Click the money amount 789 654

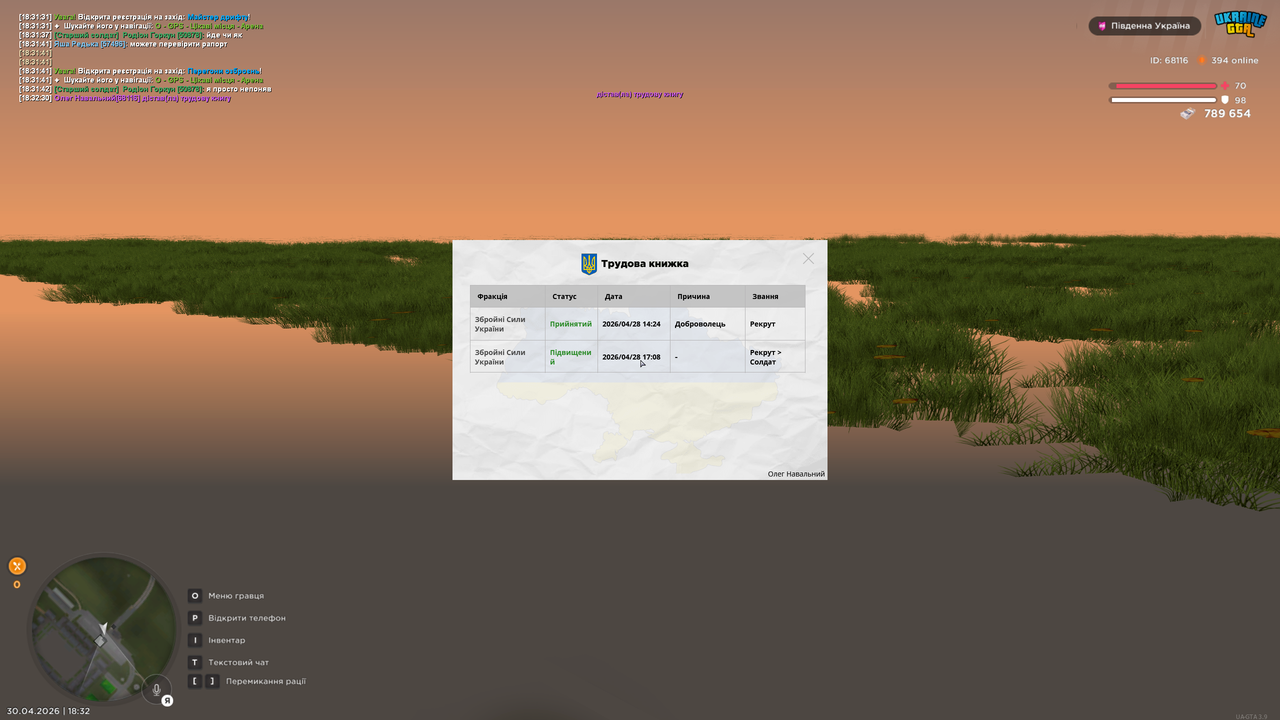coord(1227,114)
